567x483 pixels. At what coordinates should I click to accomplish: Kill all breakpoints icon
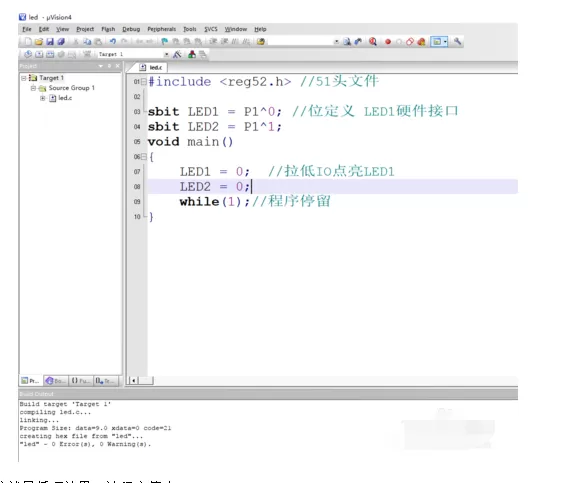point(421,42)
